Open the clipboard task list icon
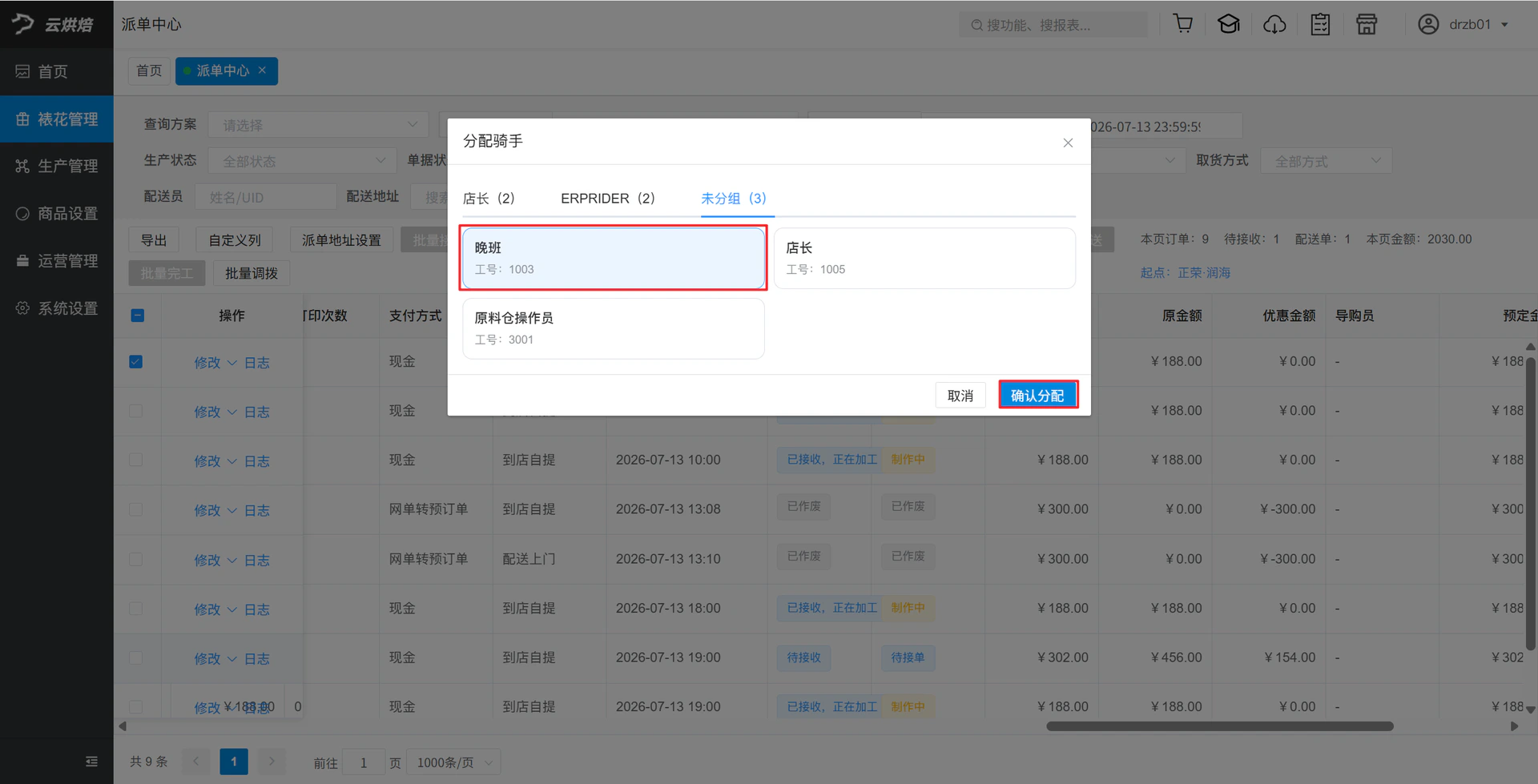This screenshot has height=784, width=1538. click(x=1320, y=24)
